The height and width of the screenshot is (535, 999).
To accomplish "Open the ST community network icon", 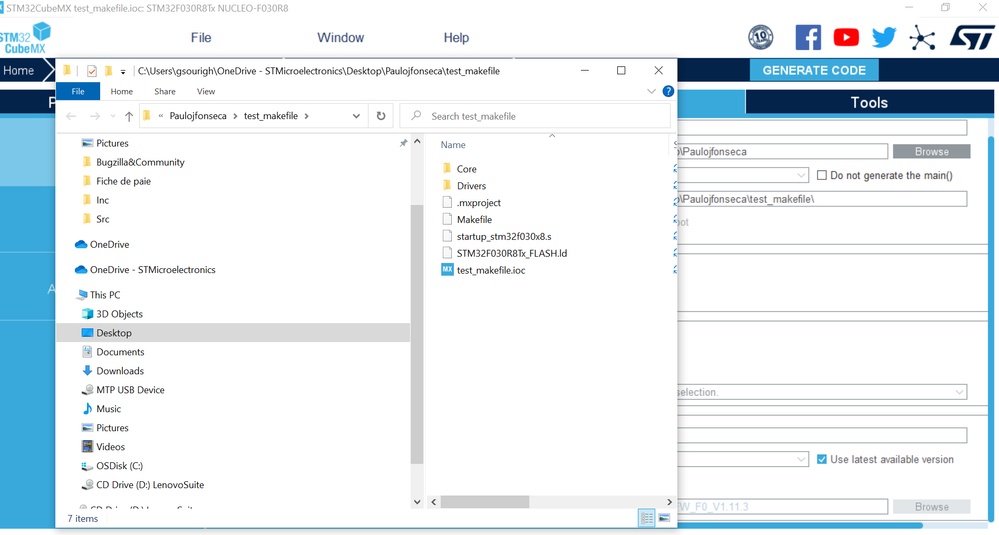I will tap(922, 38).
